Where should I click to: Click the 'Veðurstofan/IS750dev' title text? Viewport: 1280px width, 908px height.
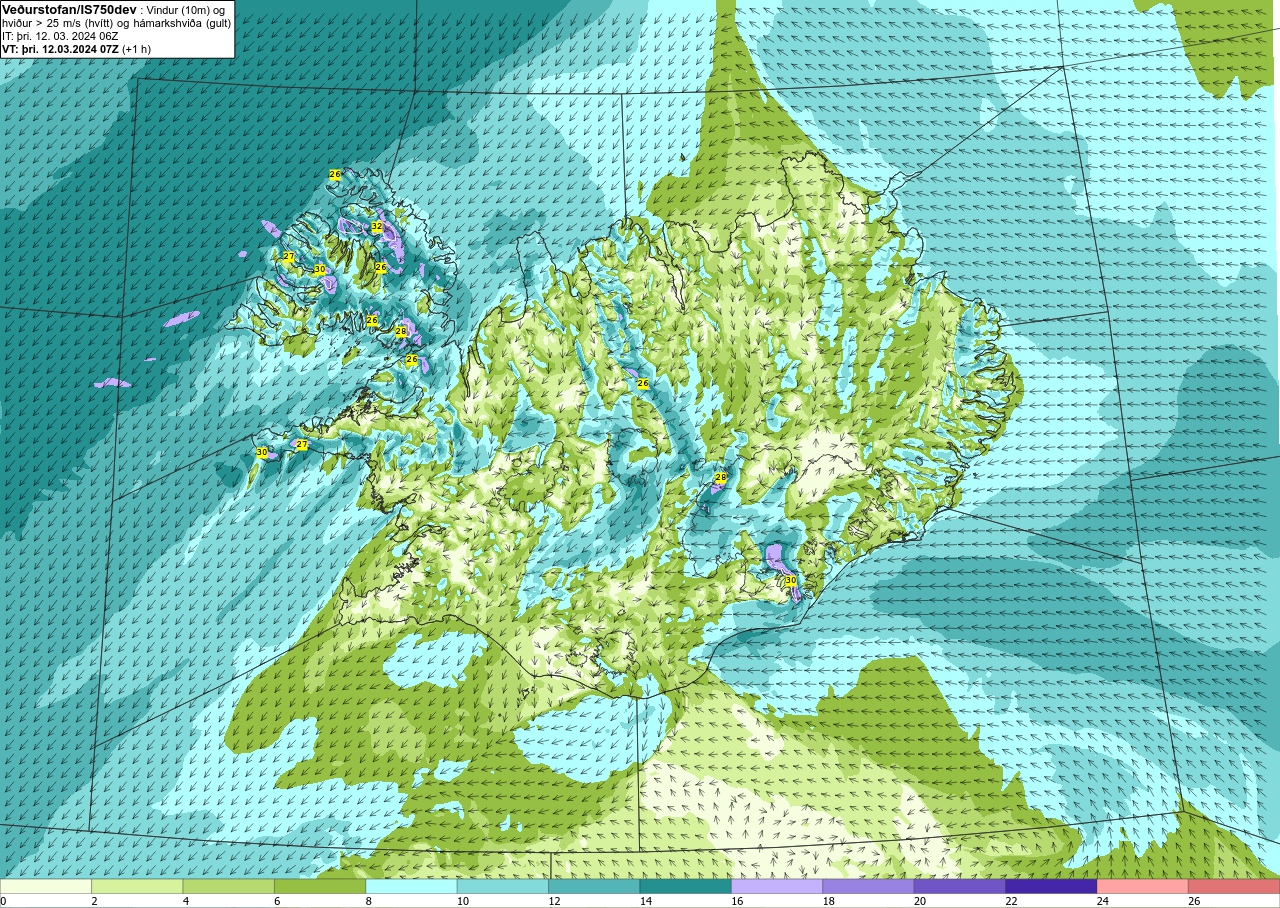(69, 9)
